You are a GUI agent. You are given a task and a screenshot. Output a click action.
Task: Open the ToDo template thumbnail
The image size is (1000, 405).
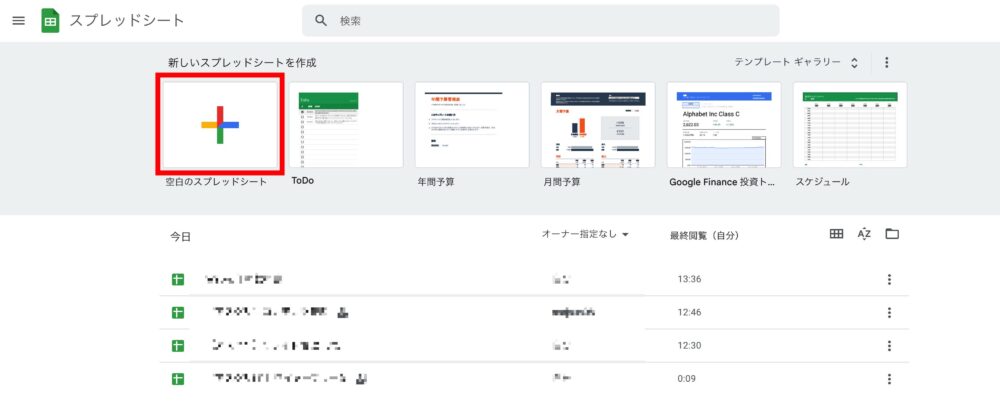(346, 124)
